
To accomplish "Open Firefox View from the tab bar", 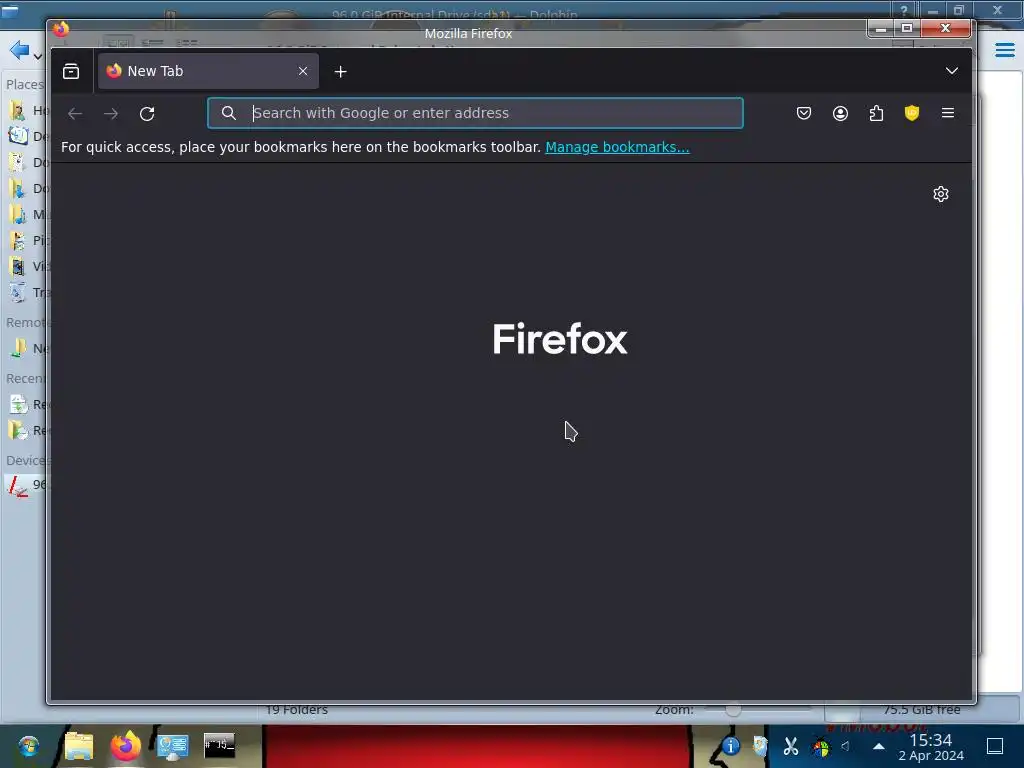I will coord(71,71).
